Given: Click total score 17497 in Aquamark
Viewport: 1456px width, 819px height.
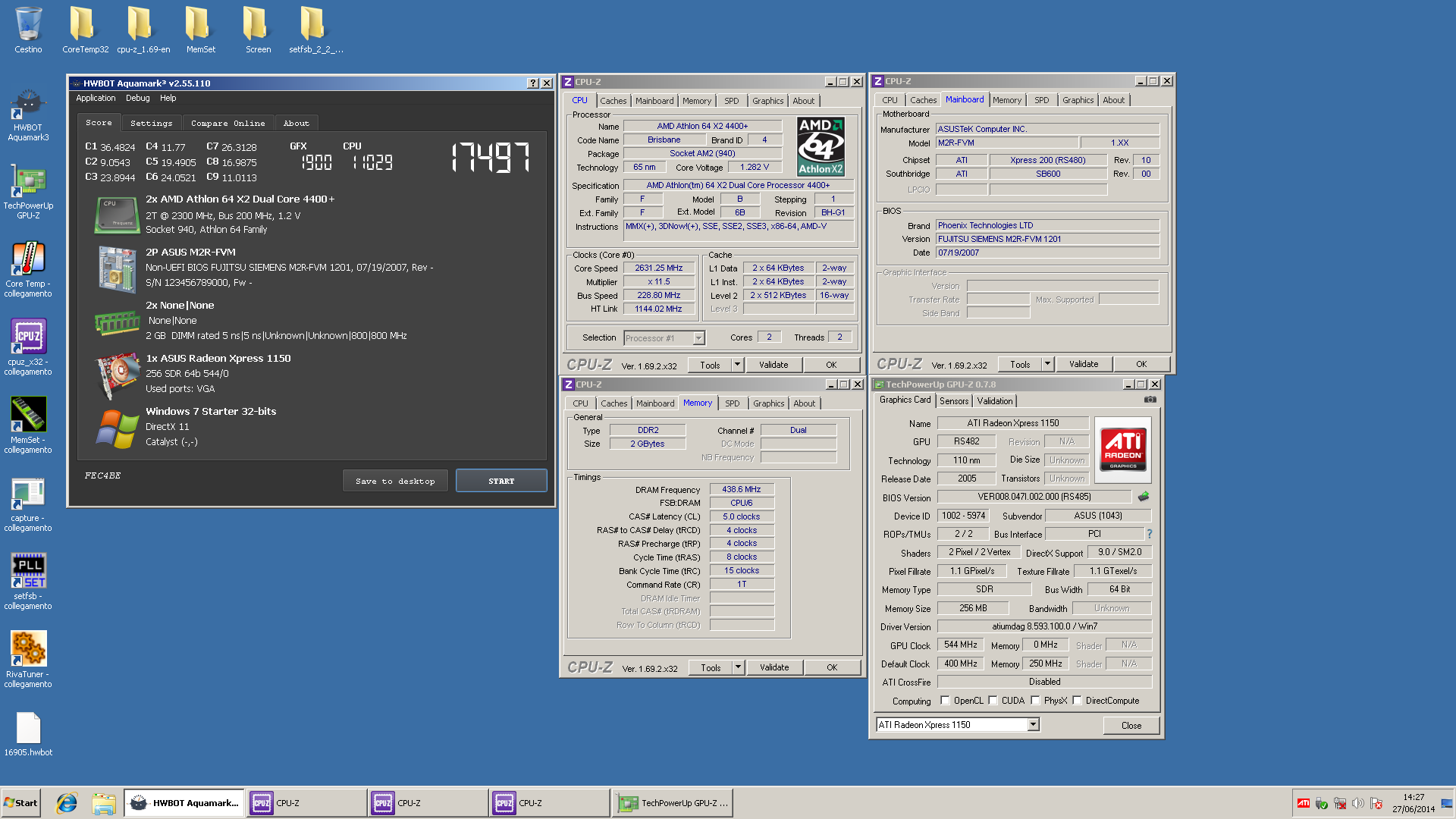Looking at the screenshot, I should 491,158.
